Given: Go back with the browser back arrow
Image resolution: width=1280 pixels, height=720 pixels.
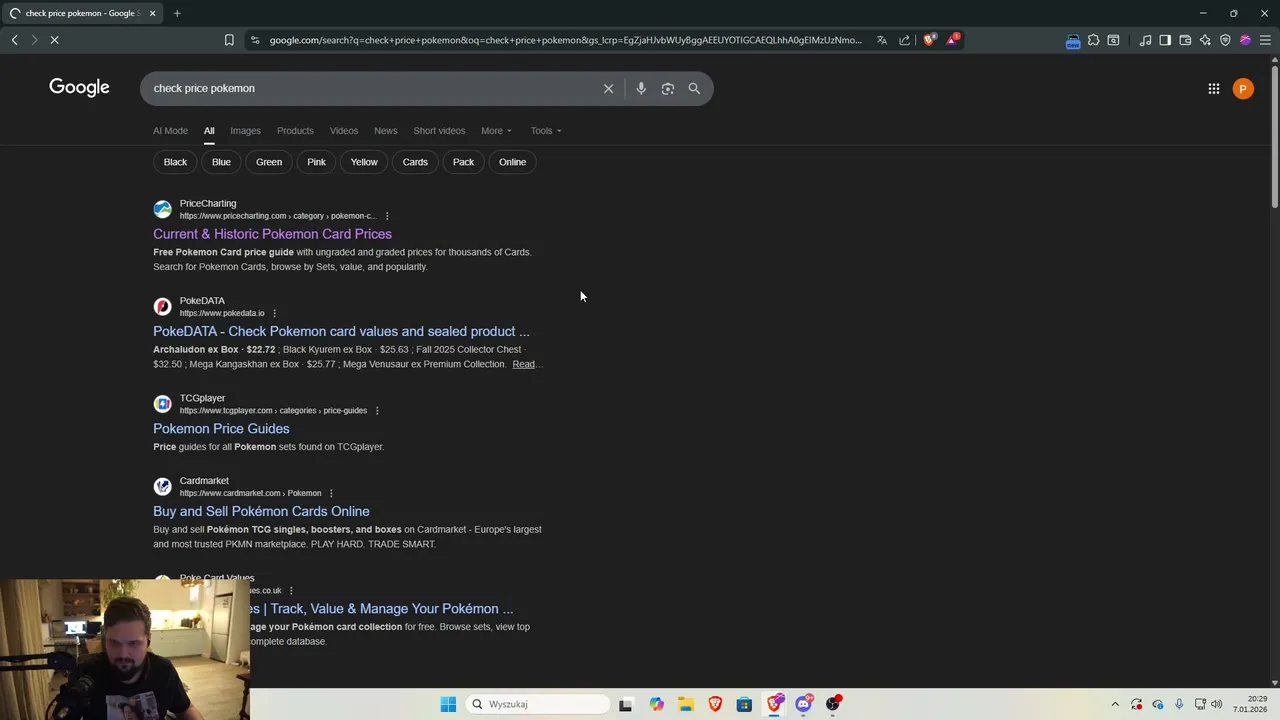Looking at the screenshot, I should point(14,40).
